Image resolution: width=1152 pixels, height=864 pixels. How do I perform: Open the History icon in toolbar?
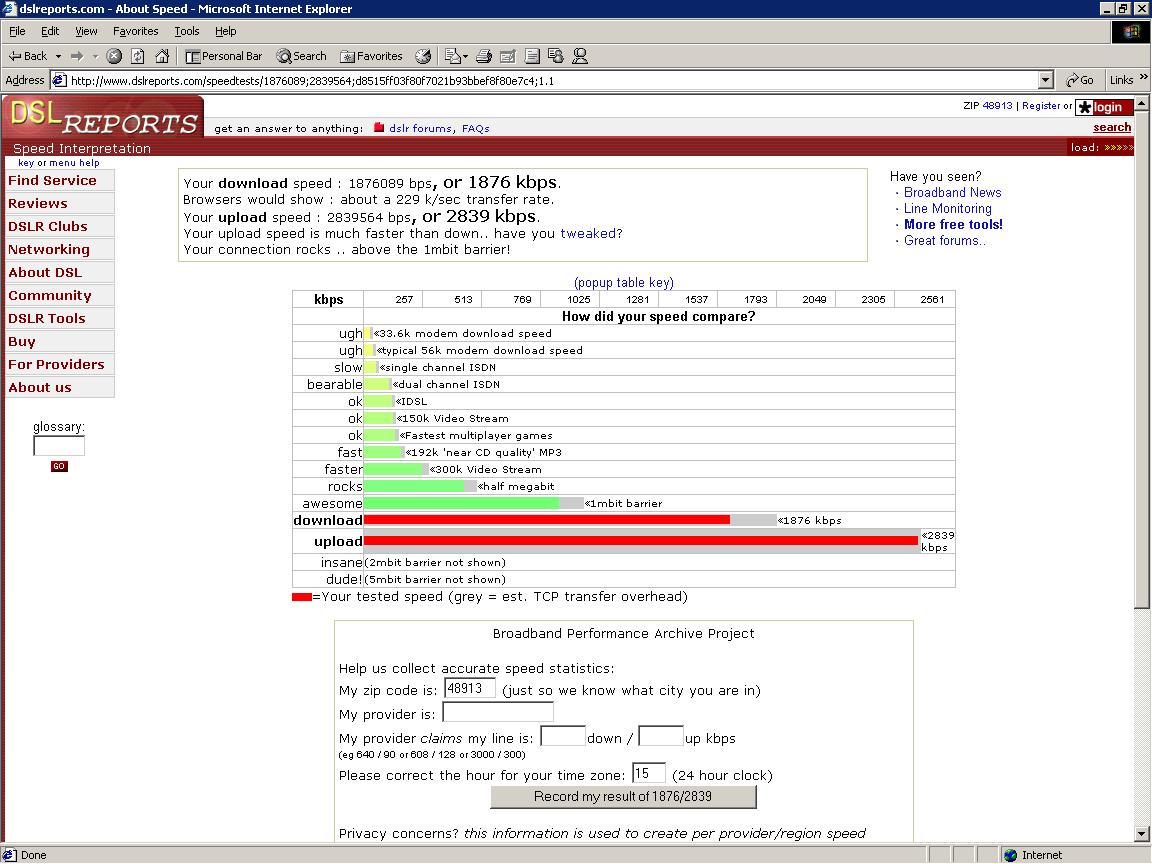(x=423, y=57)
